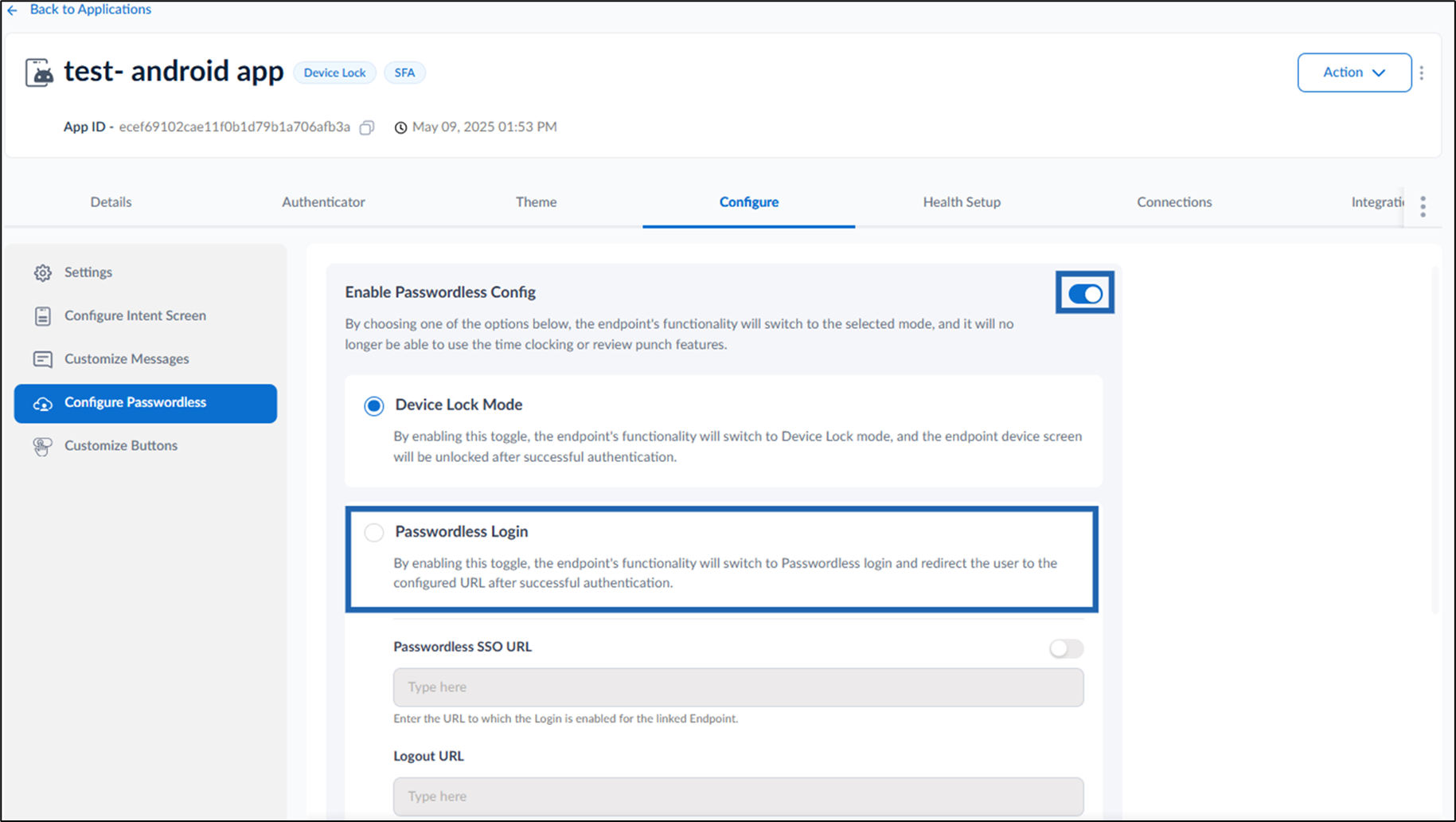Click the Customize Buttons icon

coord(43,447)
